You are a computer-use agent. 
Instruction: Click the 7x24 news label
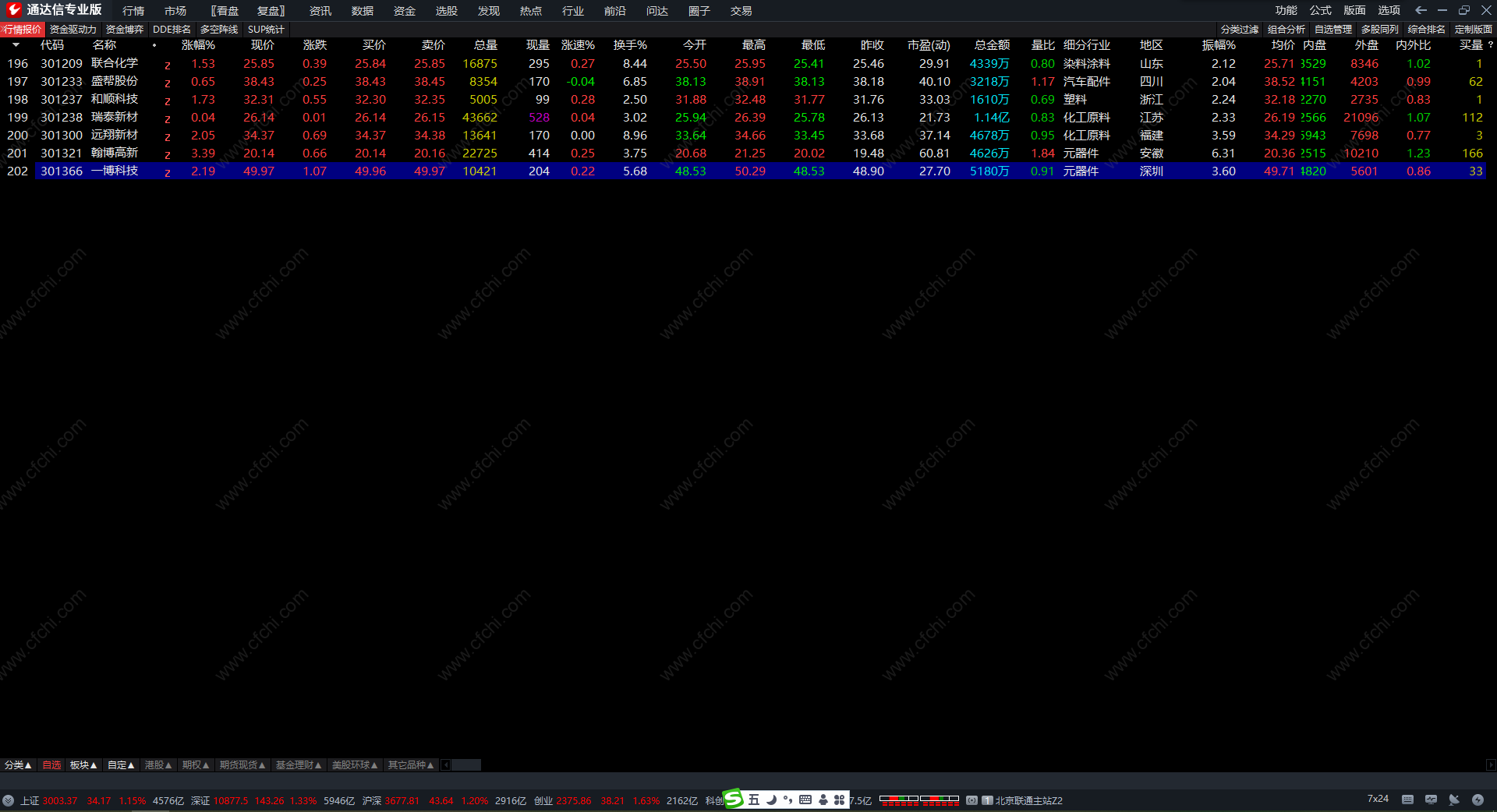[1378, 799]
